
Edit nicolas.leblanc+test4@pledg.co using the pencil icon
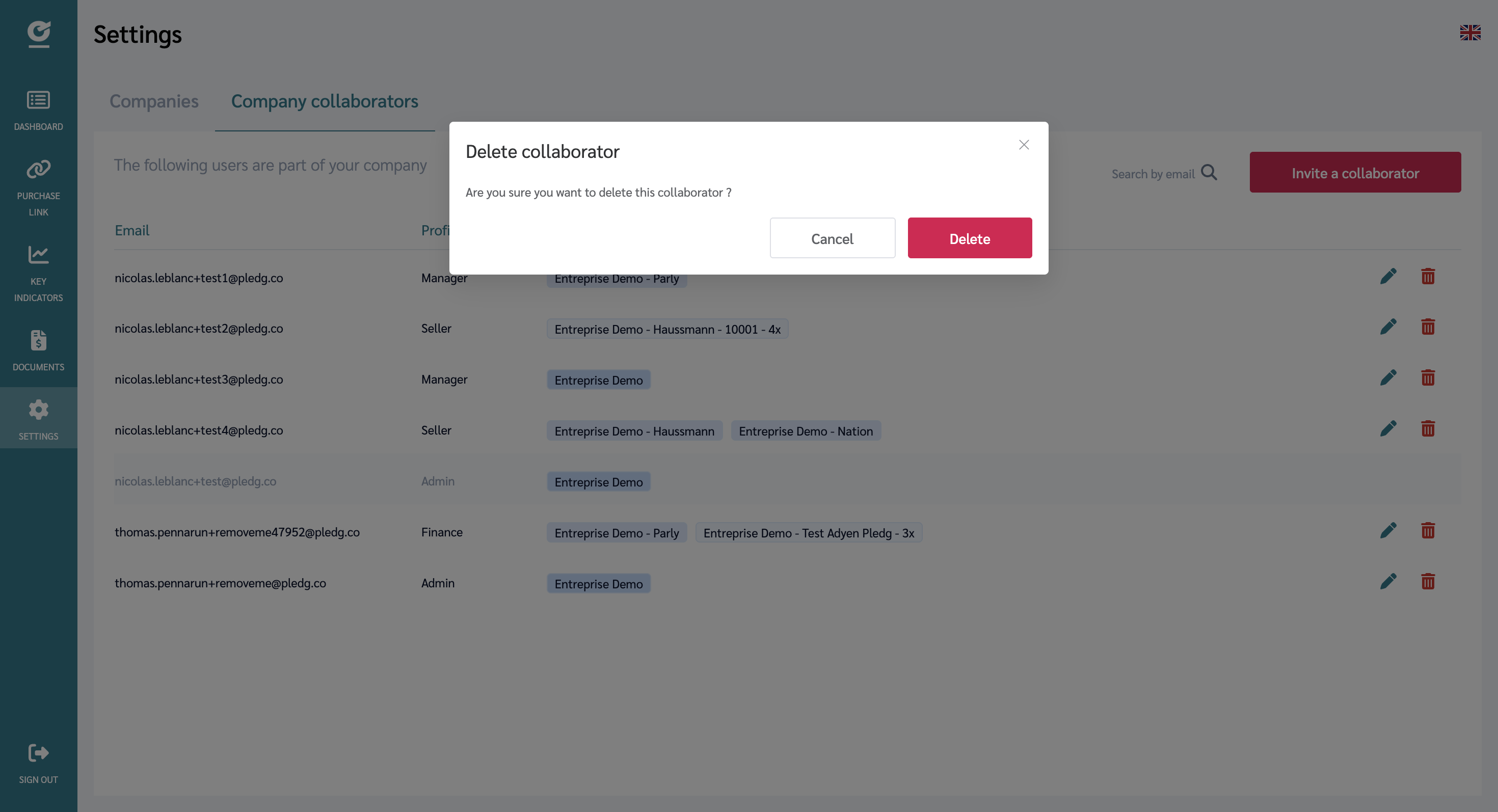(x=1388, y=428)
